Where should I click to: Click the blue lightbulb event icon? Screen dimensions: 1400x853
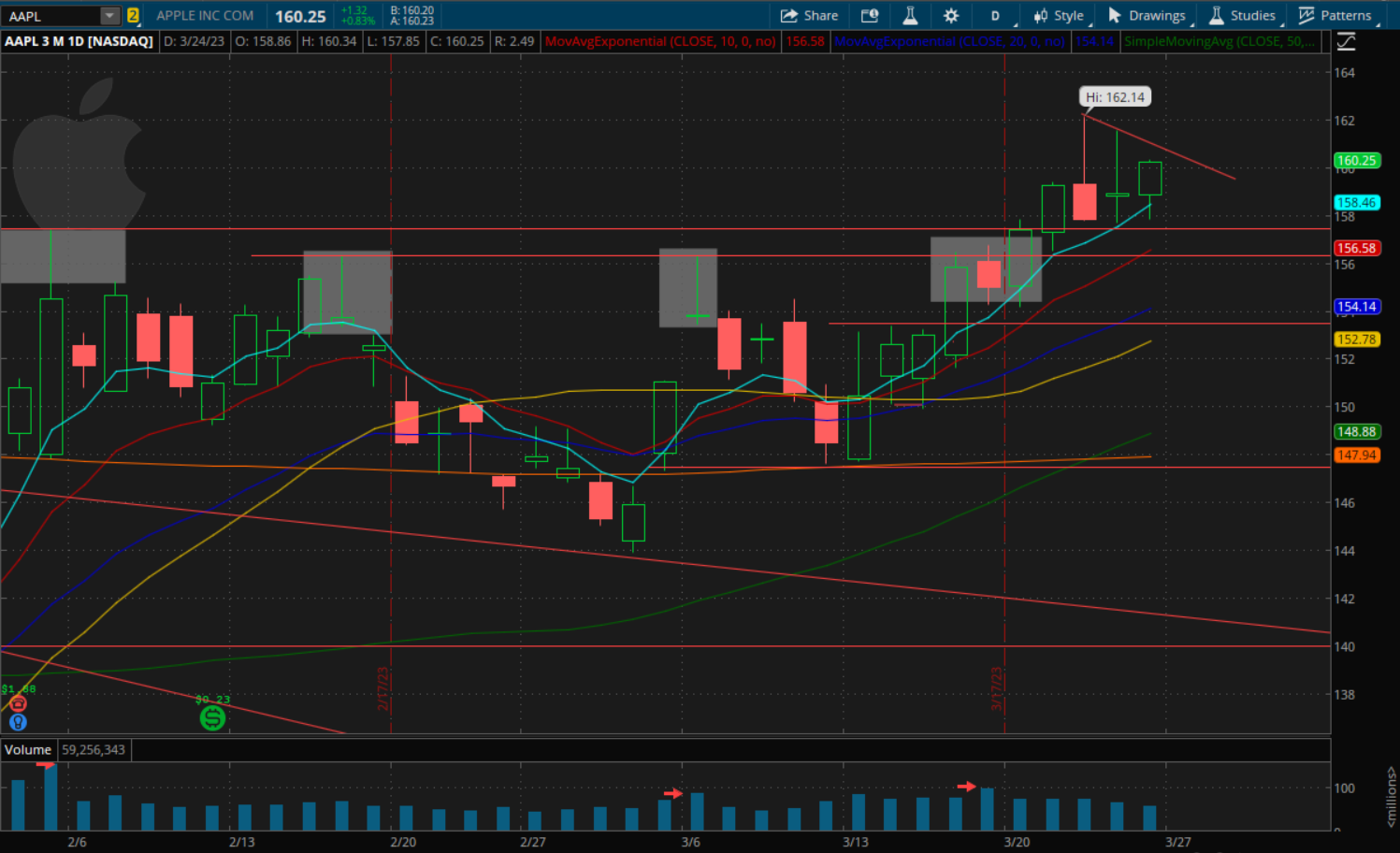pos(18,722)
